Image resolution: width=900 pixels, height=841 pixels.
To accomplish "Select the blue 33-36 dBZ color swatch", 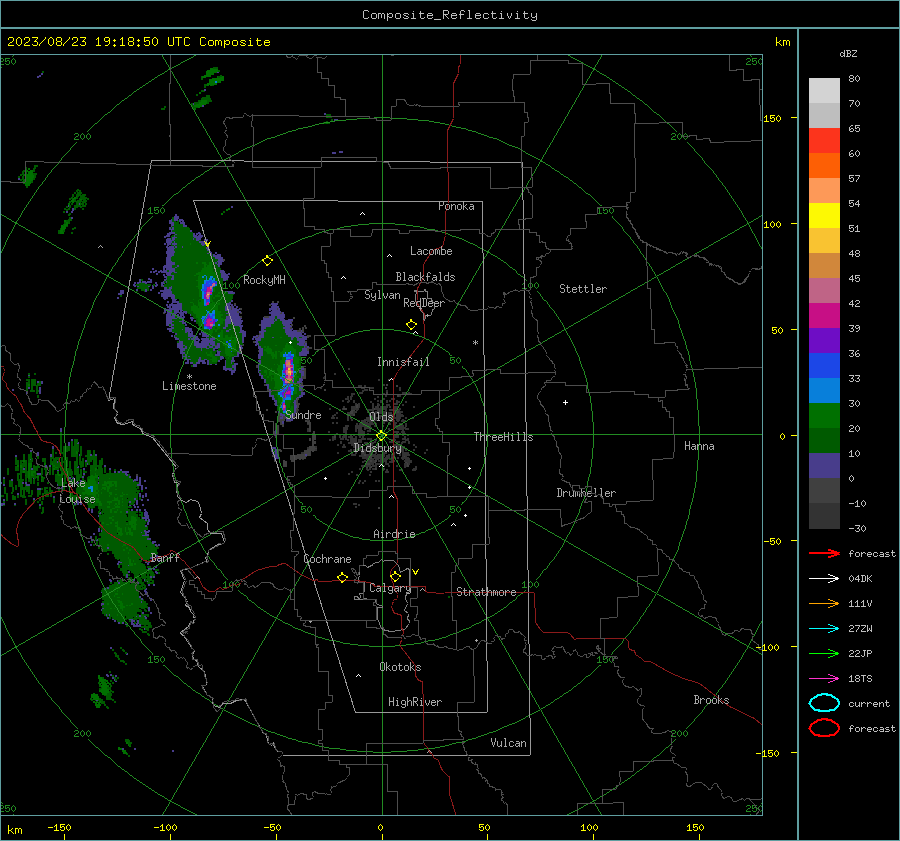I will (824, 366).
